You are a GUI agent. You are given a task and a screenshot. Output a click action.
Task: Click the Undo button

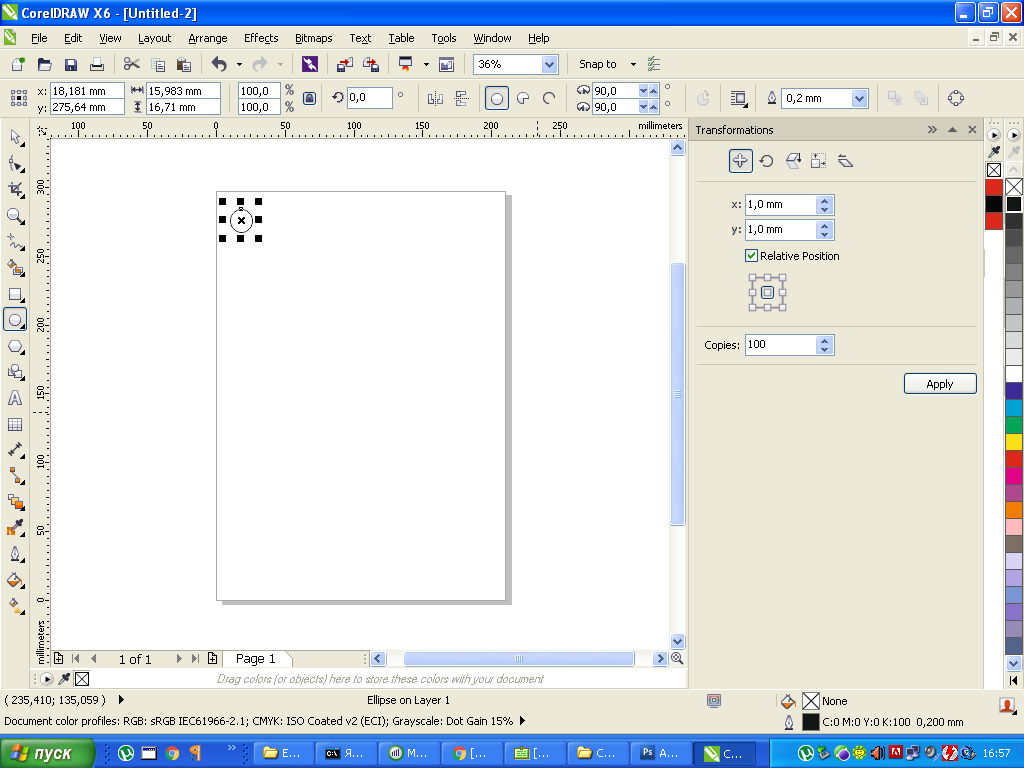point(219,64)
